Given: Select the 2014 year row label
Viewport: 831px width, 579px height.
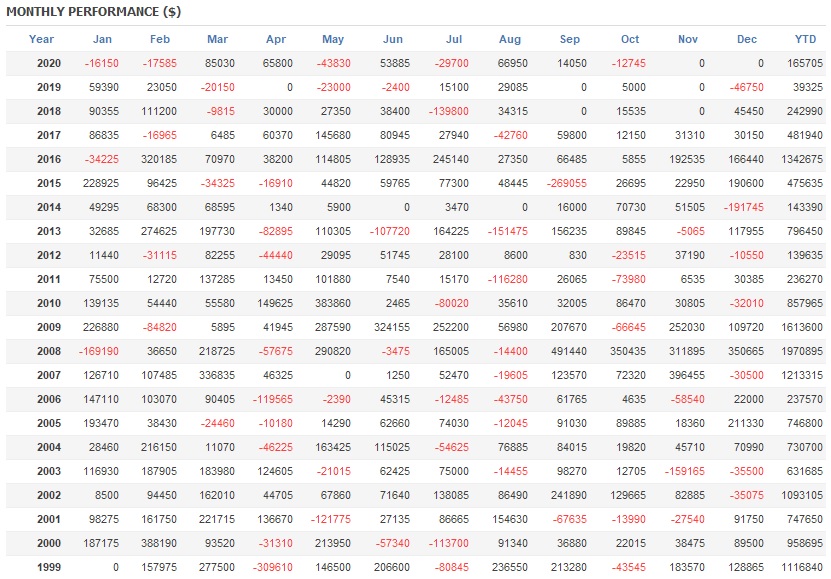Looking at the screenshot, I should click(49, 207).
